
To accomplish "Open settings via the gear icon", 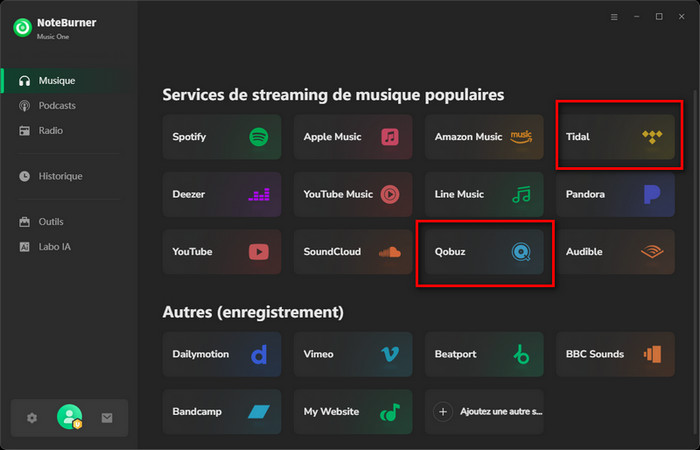I will 32,418.
